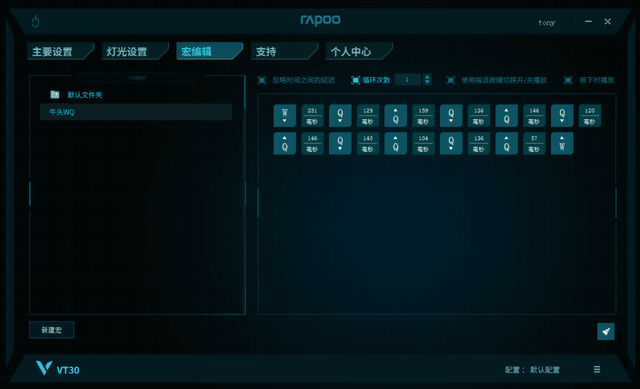The image size is (640, 389).
Task: Click the 新建宏 button
Action: tap(52, 330)
